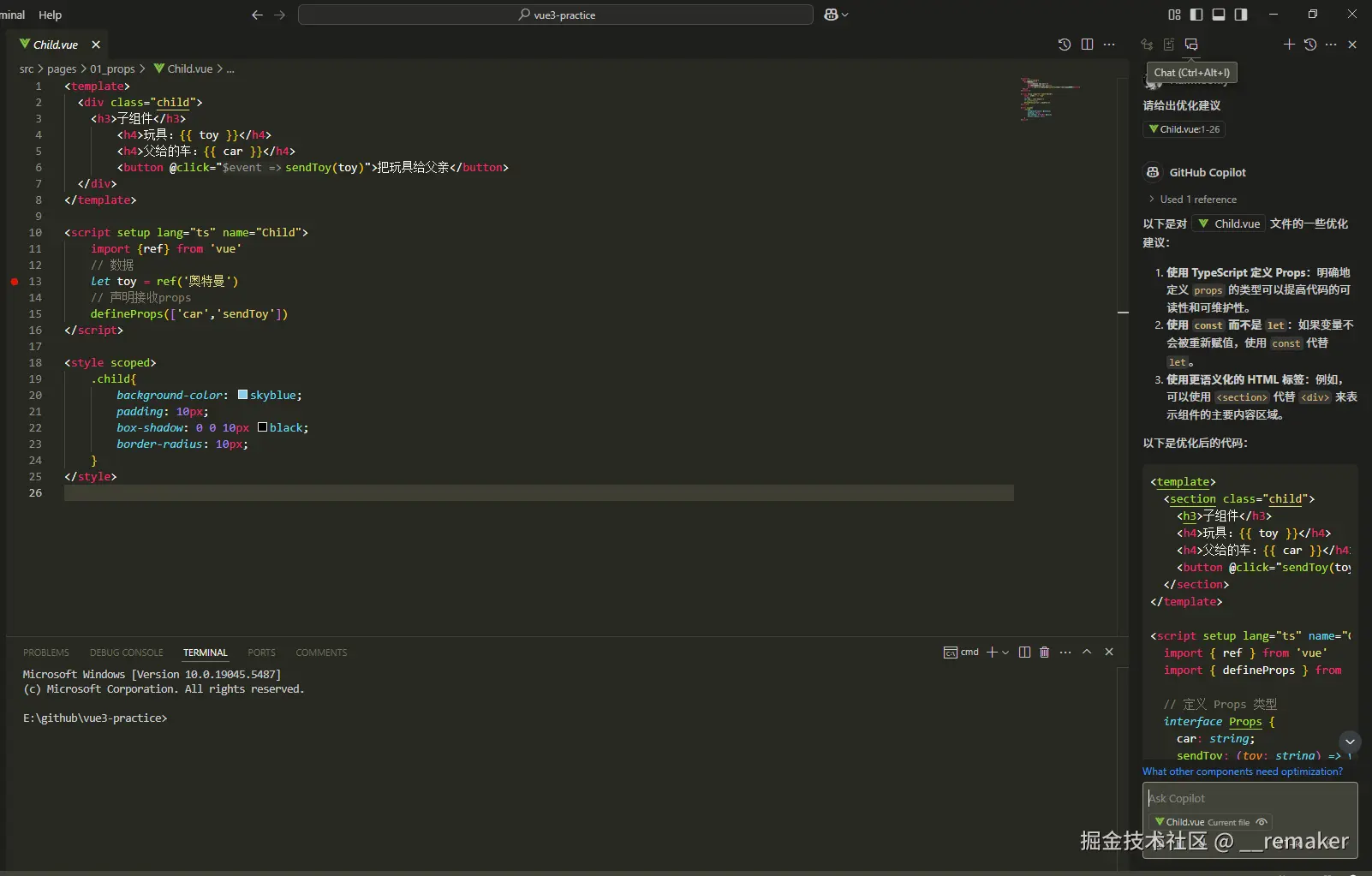The width and height of the screenshot is (1372, 876).
Task: Expand the 'Used 1 reference' section
Action: click(x=1197, y=200)
